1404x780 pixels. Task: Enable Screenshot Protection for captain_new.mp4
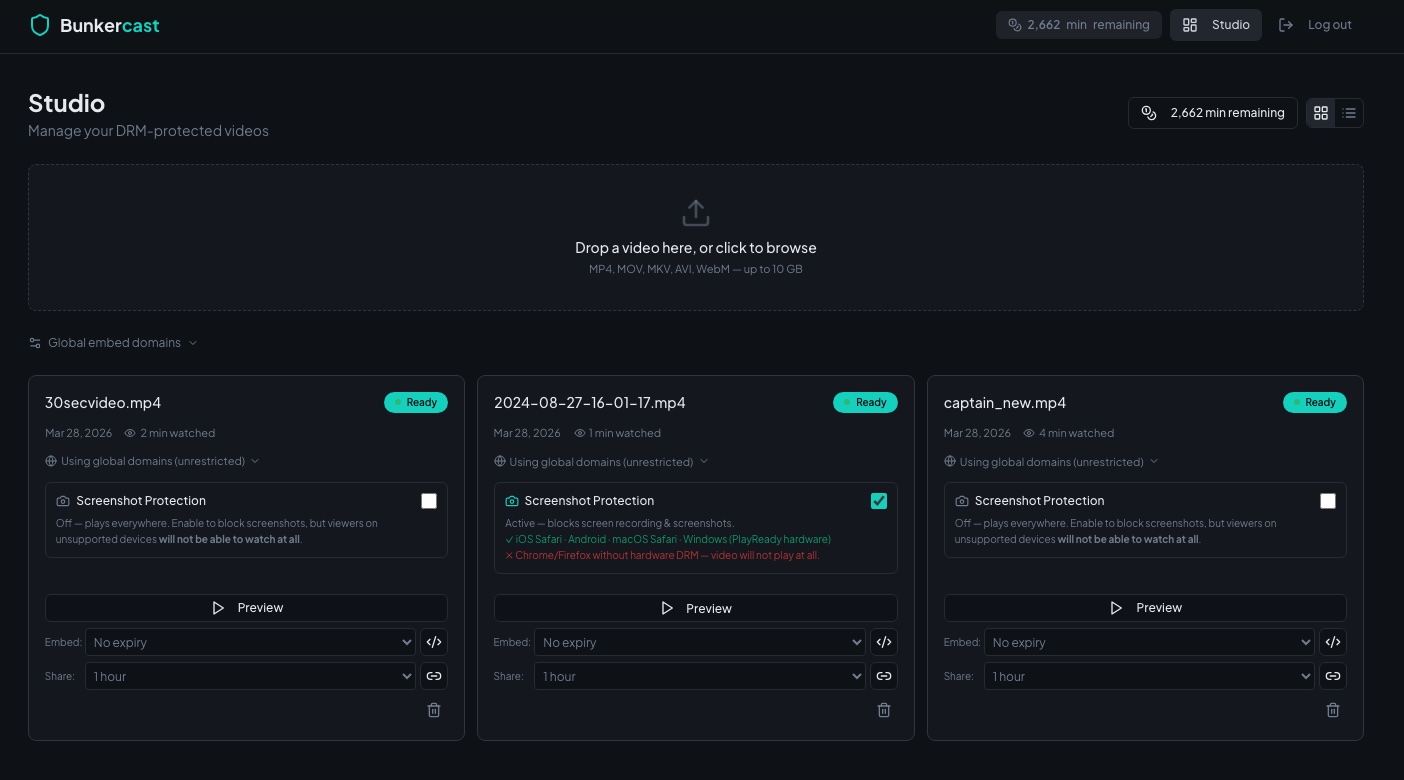point(1328,501)
